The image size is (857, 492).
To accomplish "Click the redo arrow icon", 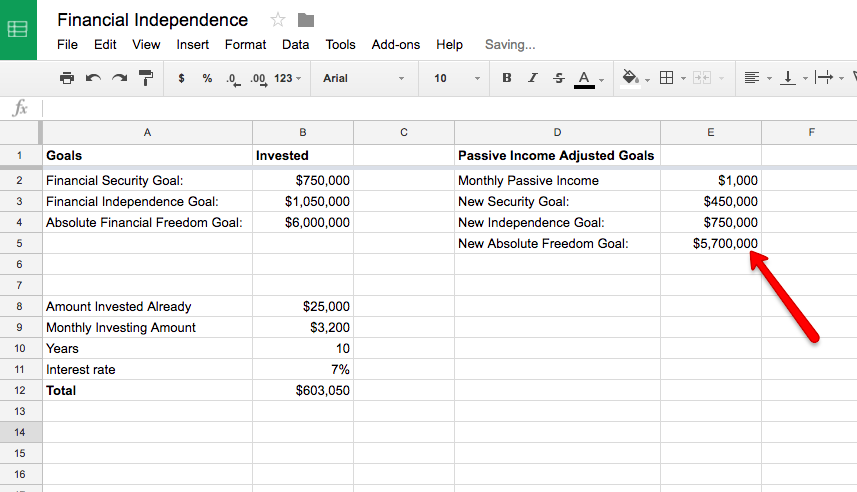I will click(x=119, y=78).
